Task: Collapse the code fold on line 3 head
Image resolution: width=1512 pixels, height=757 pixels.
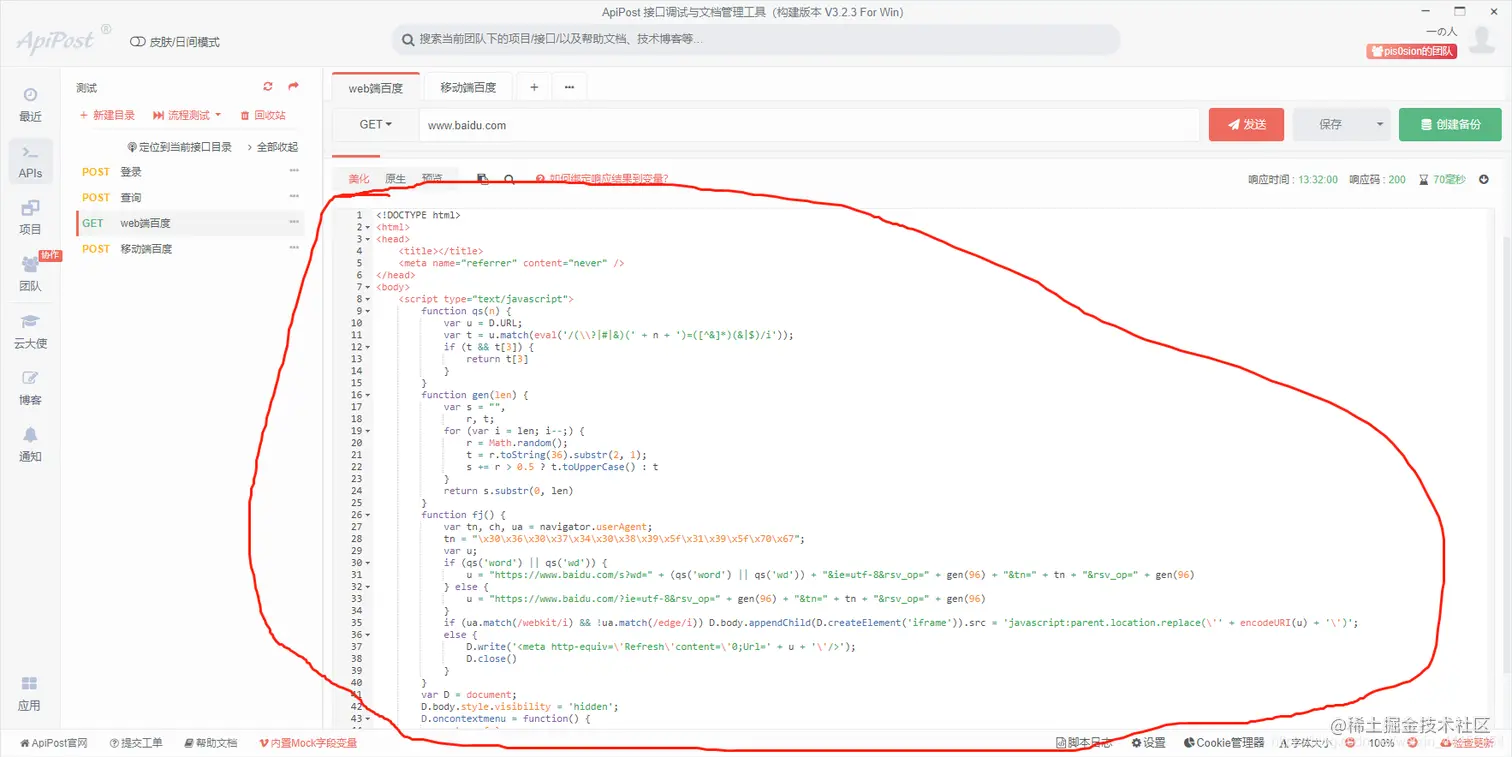Action: coord(369,239)
